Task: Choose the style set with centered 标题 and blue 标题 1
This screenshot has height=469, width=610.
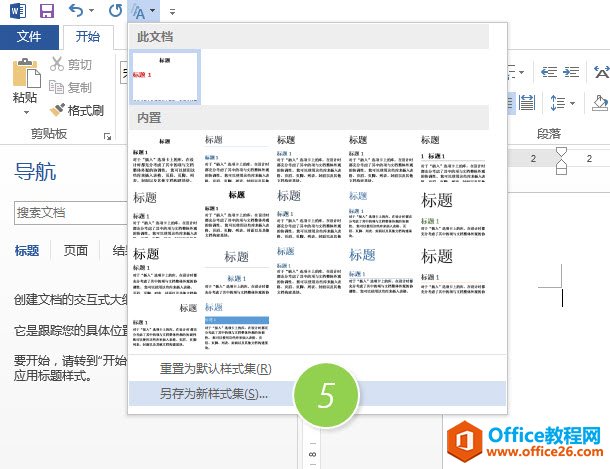Action: tap(237, 271)
